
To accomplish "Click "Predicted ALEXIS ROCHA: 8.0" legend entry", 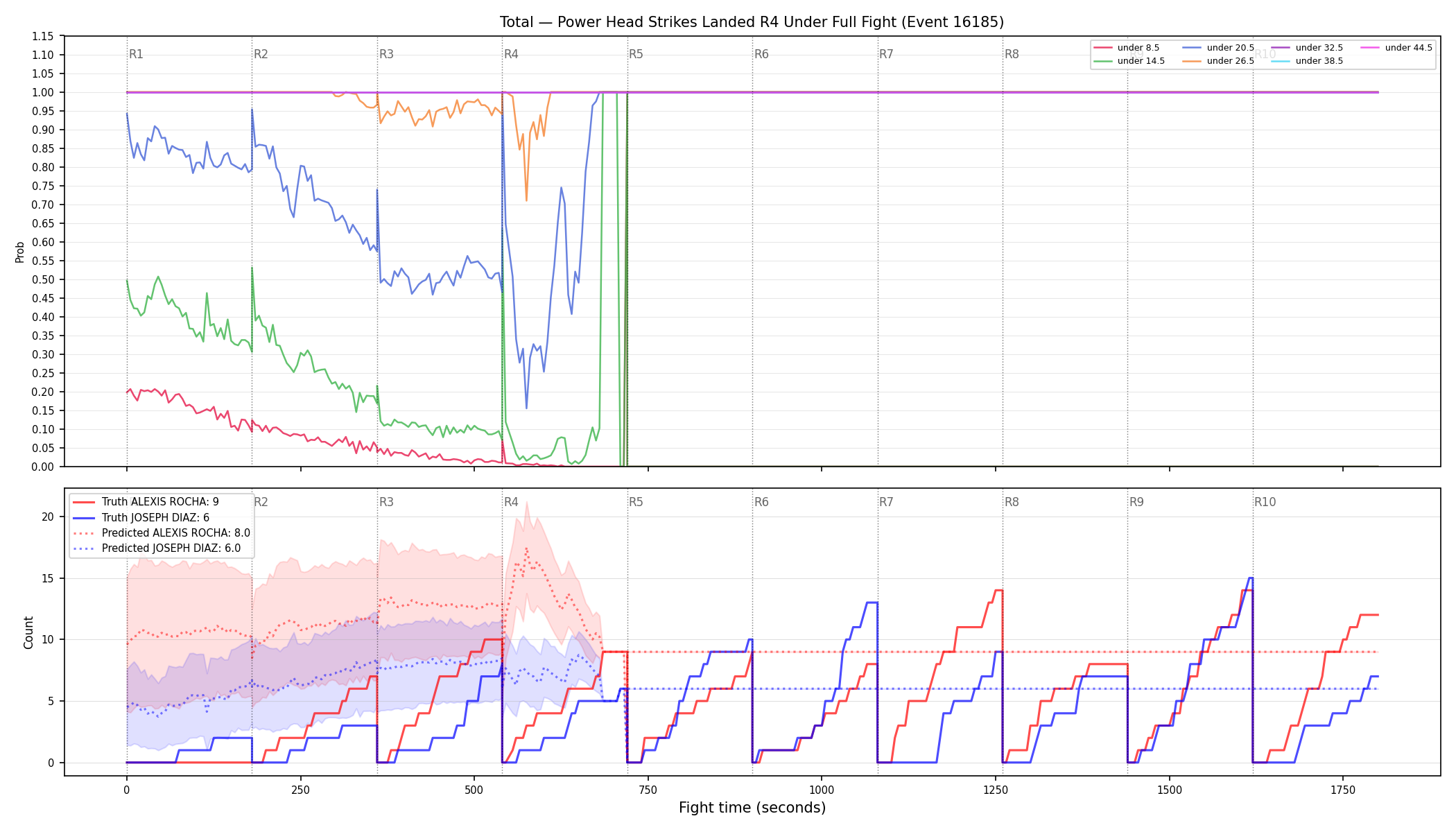I will point(162,533).
